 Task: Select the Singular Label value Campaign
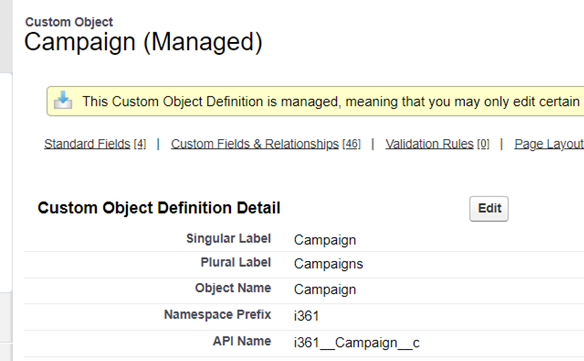pos(325,240)
